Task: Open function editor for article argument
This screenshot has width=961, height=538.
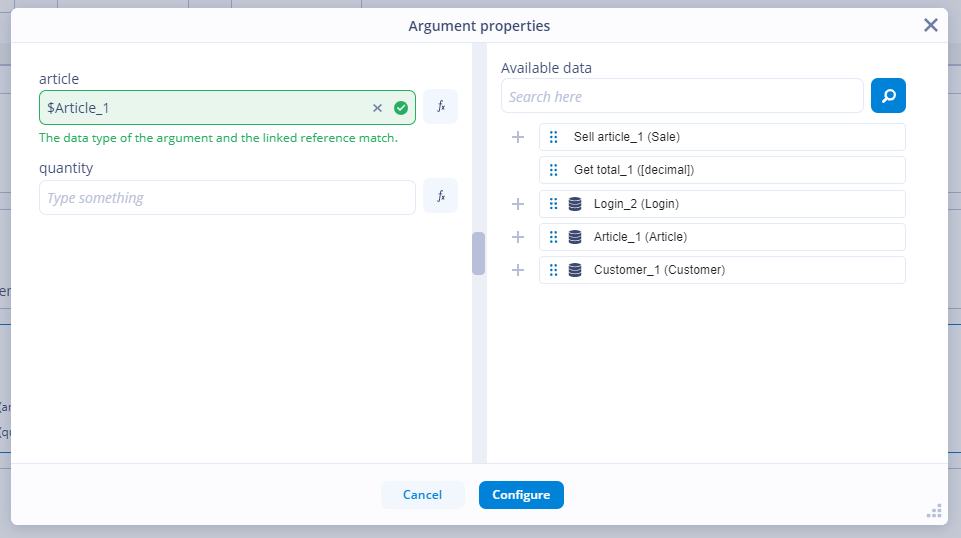Action: [x=440, y=107]
